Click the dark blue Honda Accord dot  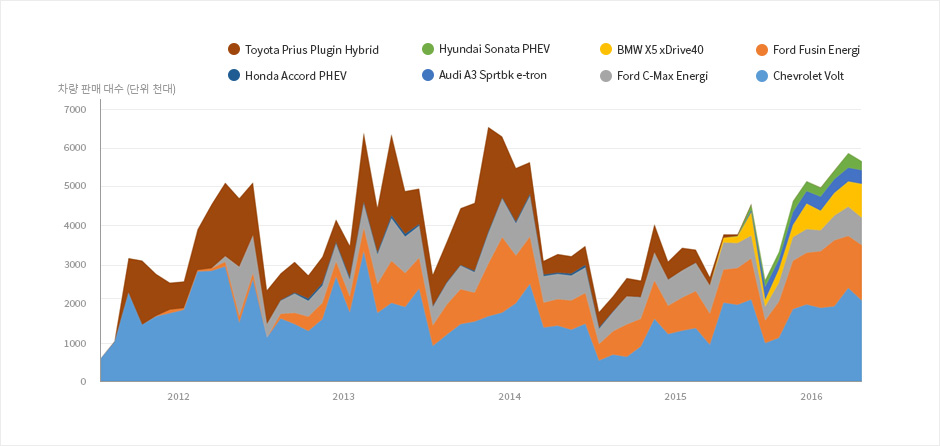pos(234,76)
